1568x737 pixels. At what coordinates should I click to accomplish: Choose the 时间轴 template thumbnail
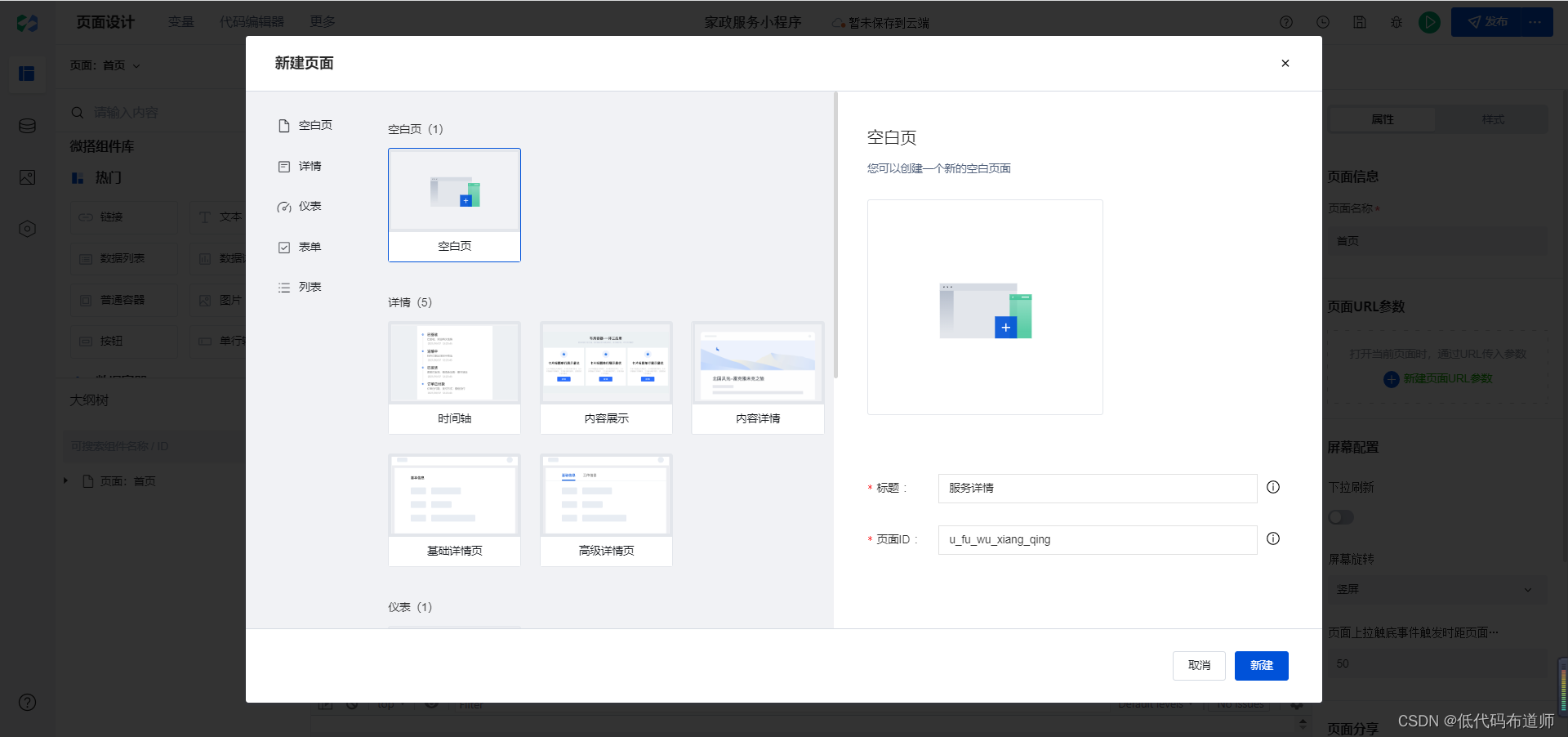tap(454, 377)
